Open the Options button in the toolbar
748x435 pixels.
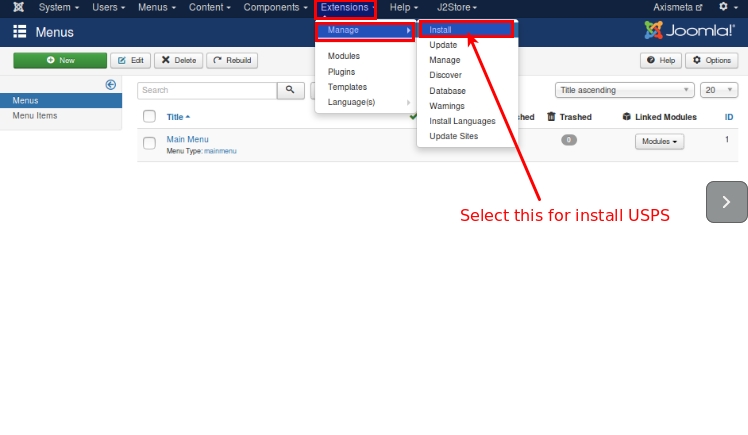point(712,61)
